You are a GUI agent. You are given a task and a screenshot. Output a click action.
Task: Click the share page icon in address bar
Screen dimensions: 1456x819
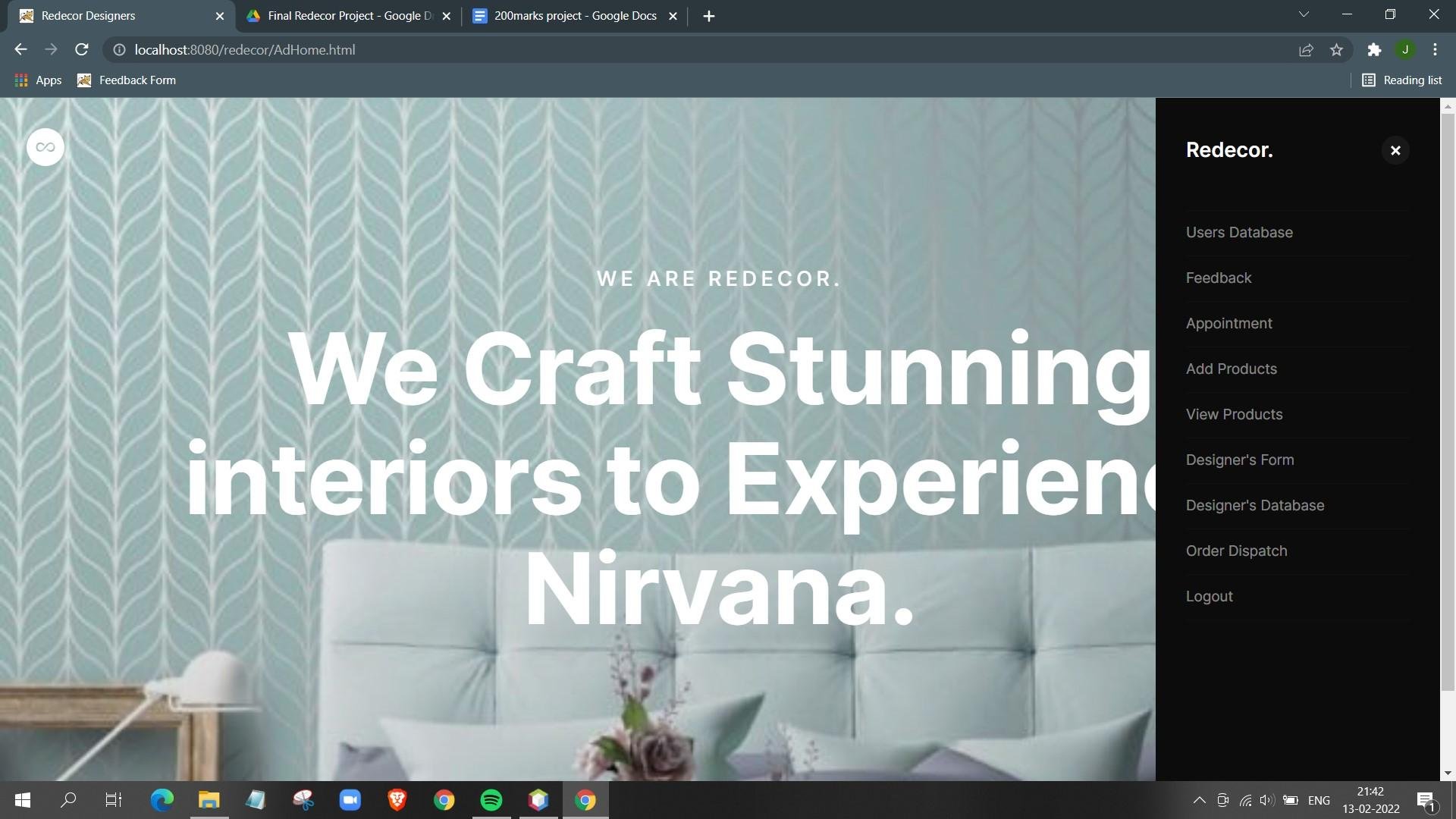(x=1306, y=50)
